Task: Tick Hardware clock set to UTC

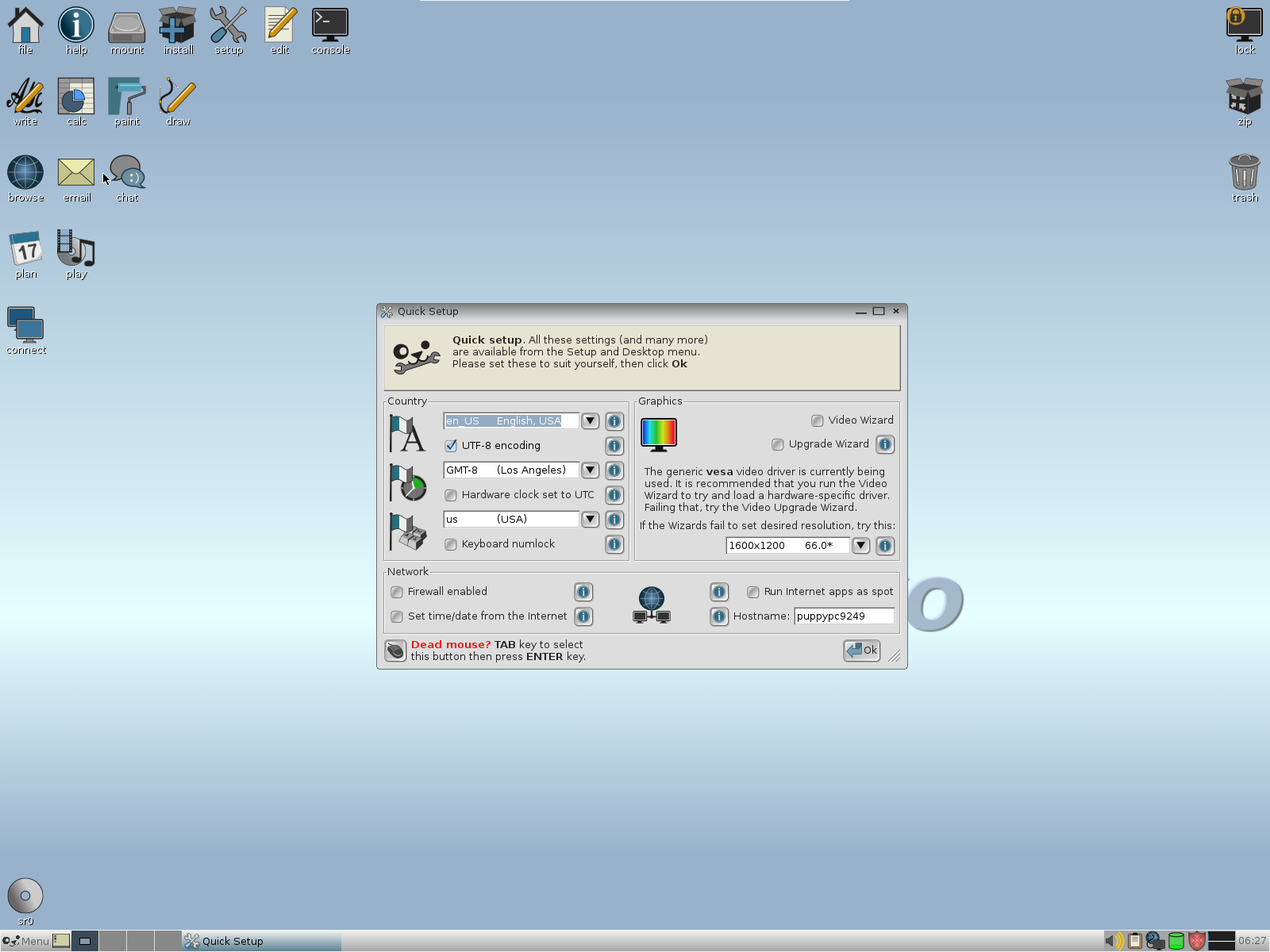Action: click(451, 495)
